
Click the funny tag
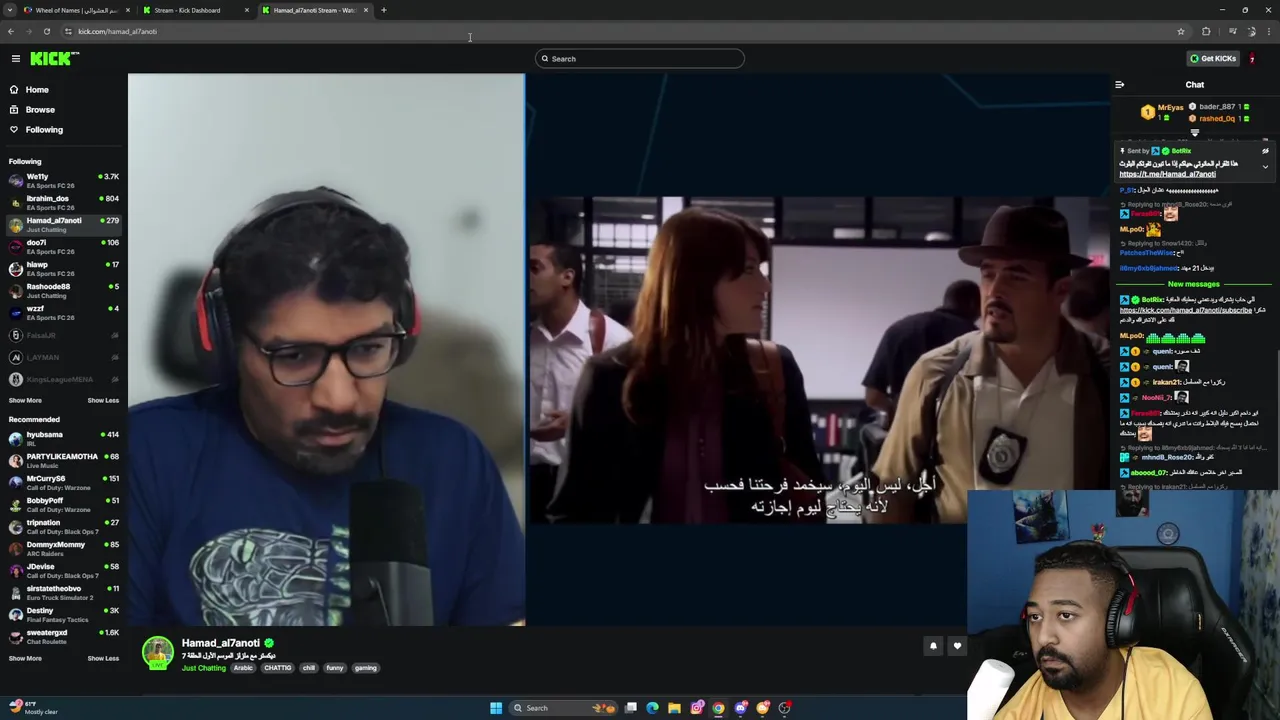pos(335,668)
